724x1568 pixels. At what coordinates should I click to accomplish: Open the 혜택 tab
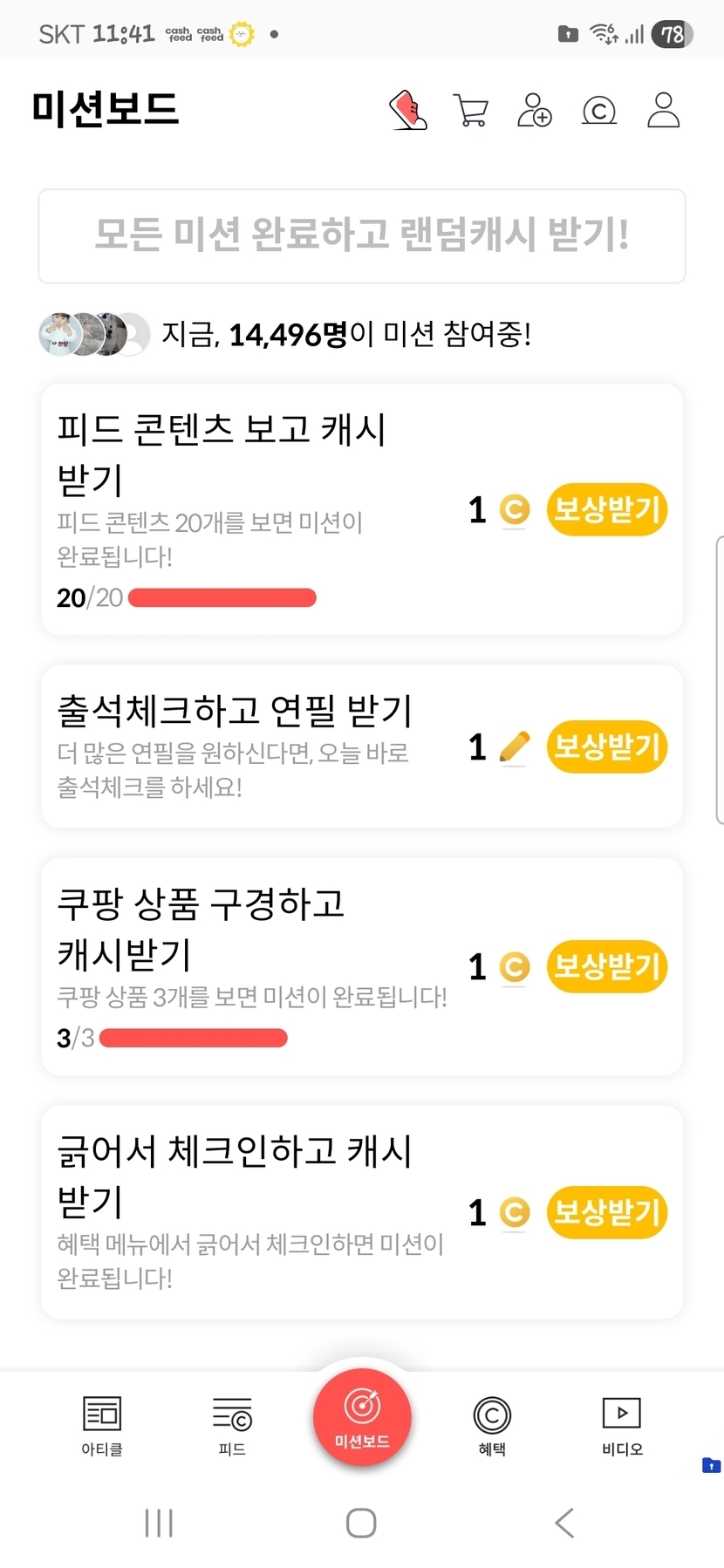point(492,1425)
